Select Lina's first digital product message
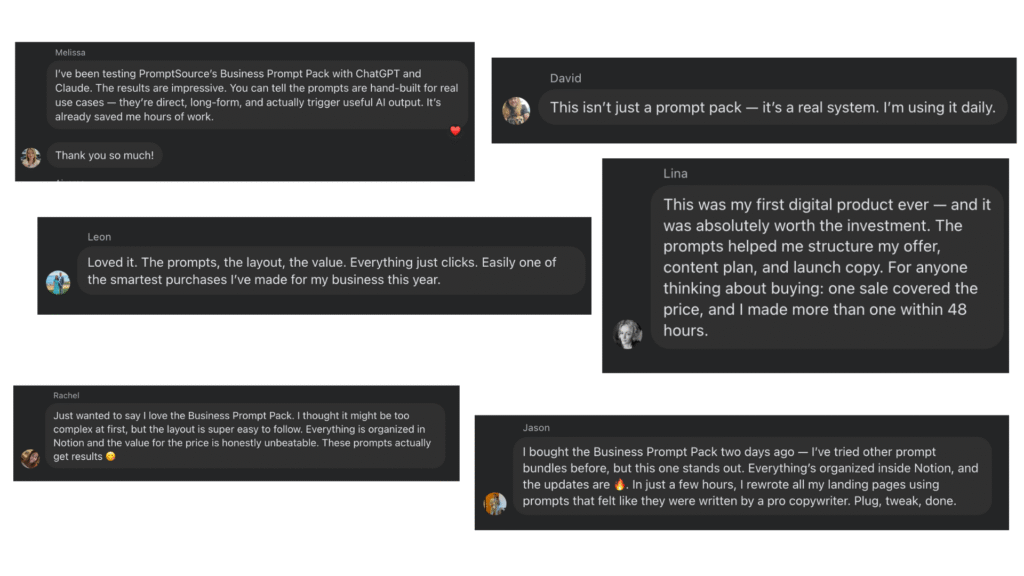 point(827,267)
